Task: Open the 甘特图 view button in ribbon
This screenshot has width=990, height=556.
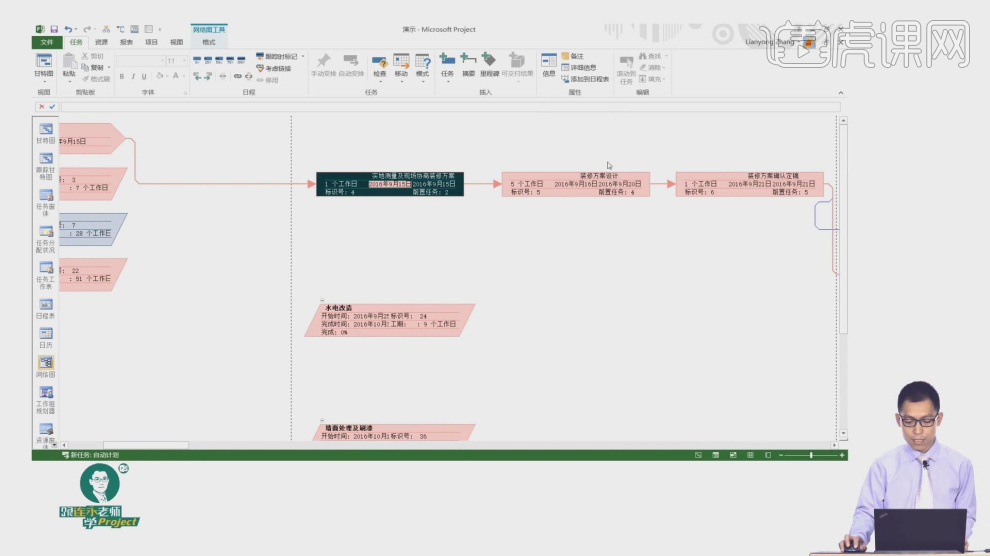Action: coord(44,66)
